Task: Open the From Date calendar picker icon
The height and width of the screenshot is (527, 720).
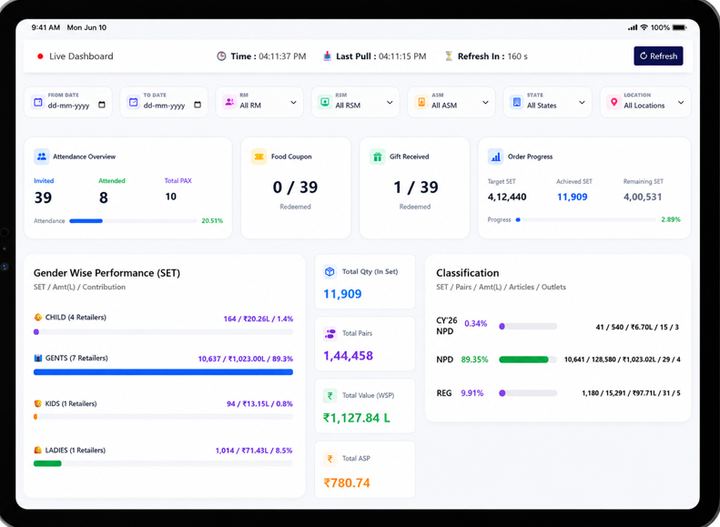Action: (102, 105)
